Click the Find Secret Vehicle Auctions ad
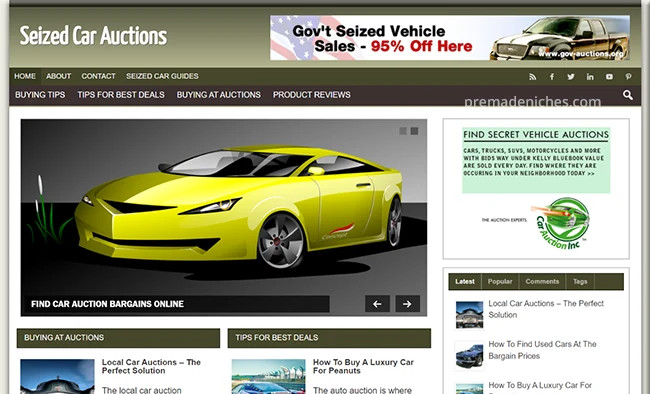650x394 pixels. [536, 160]
